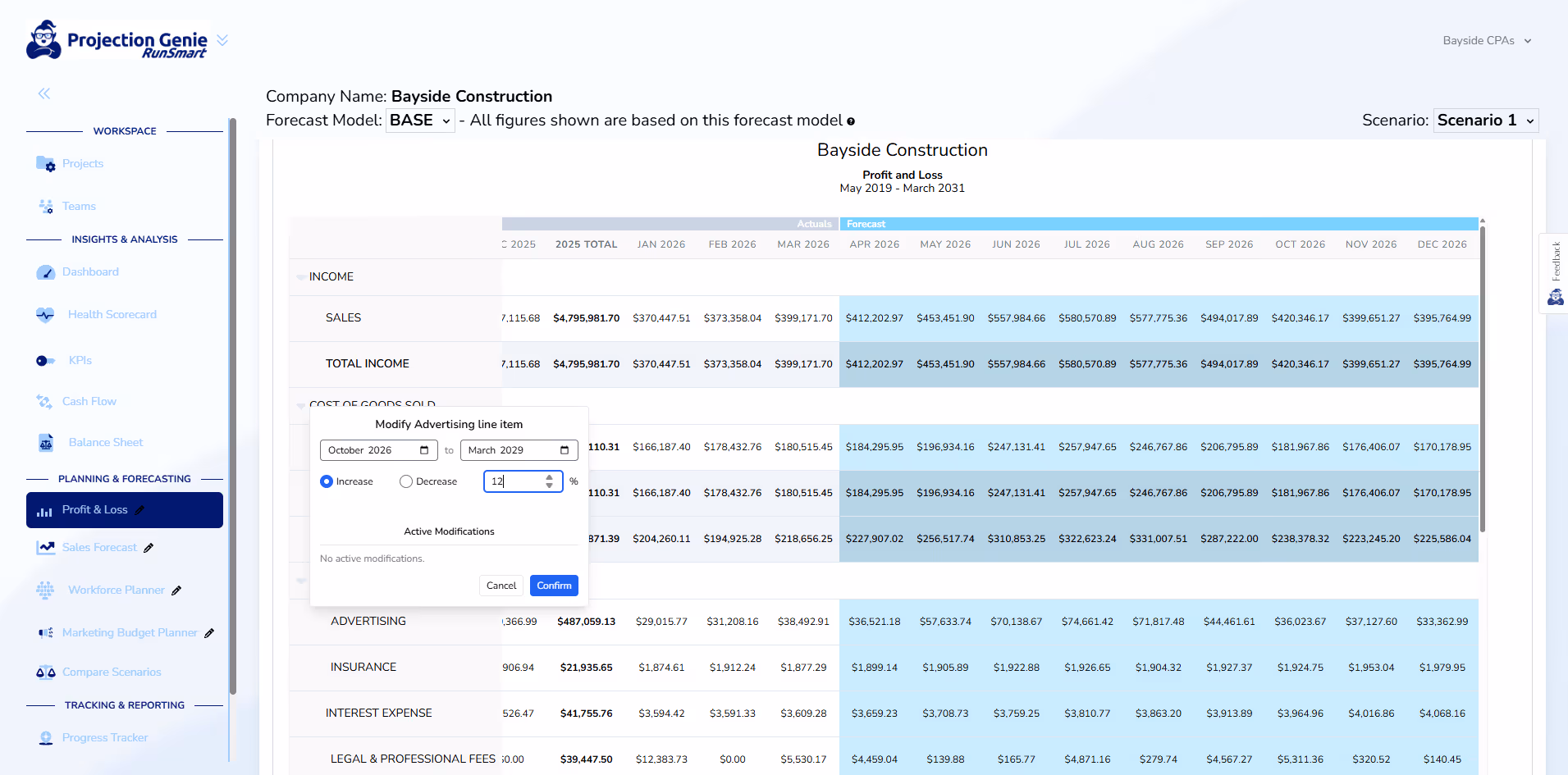Click the Sales Forecast chart icon

[x=45, y=547]
